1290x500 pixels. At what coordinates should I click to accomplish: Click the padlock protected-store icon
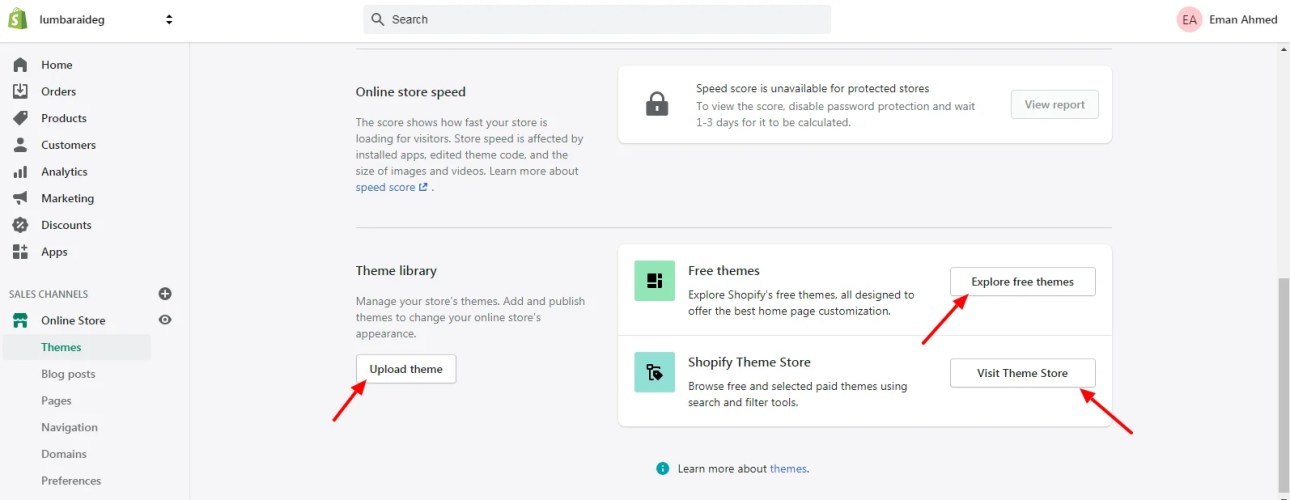click(x=657, y=104)
